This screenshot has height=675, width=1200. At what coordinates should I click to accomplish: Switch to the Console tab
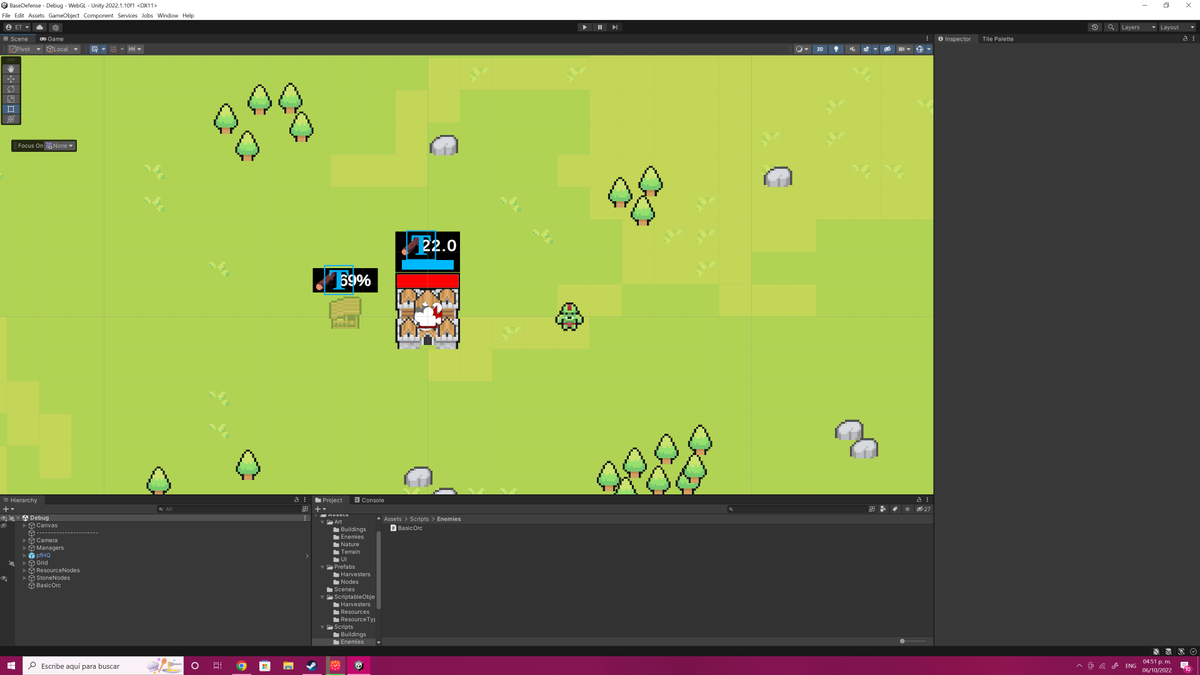tap(369, 500)
